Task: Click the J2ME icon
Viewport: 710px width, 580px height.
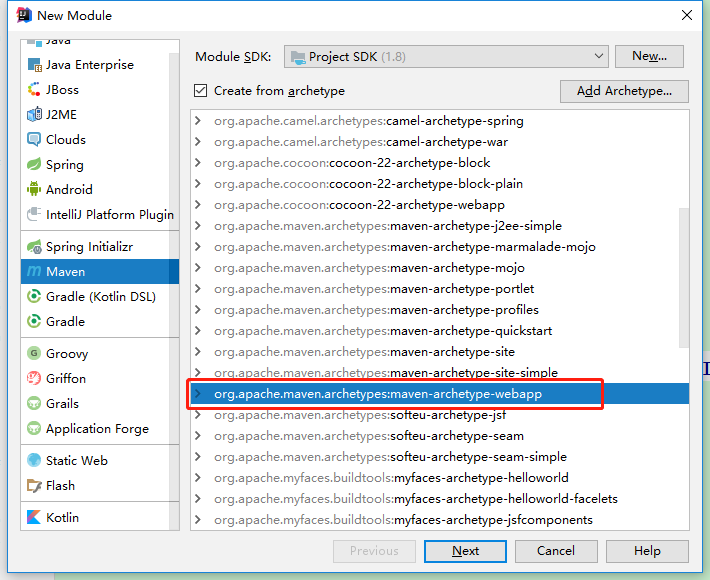Action: pos(34,115)
